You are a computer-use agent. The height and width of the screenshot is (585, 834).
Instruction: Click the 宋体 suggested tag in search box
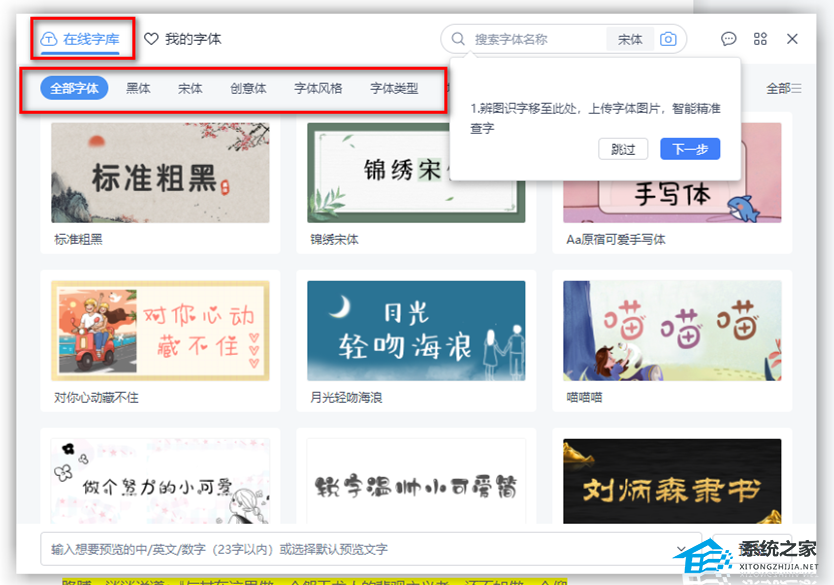630,39
